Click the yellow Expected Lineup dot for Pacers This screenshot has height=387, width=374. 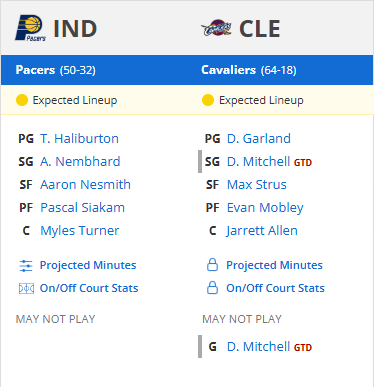22,100
